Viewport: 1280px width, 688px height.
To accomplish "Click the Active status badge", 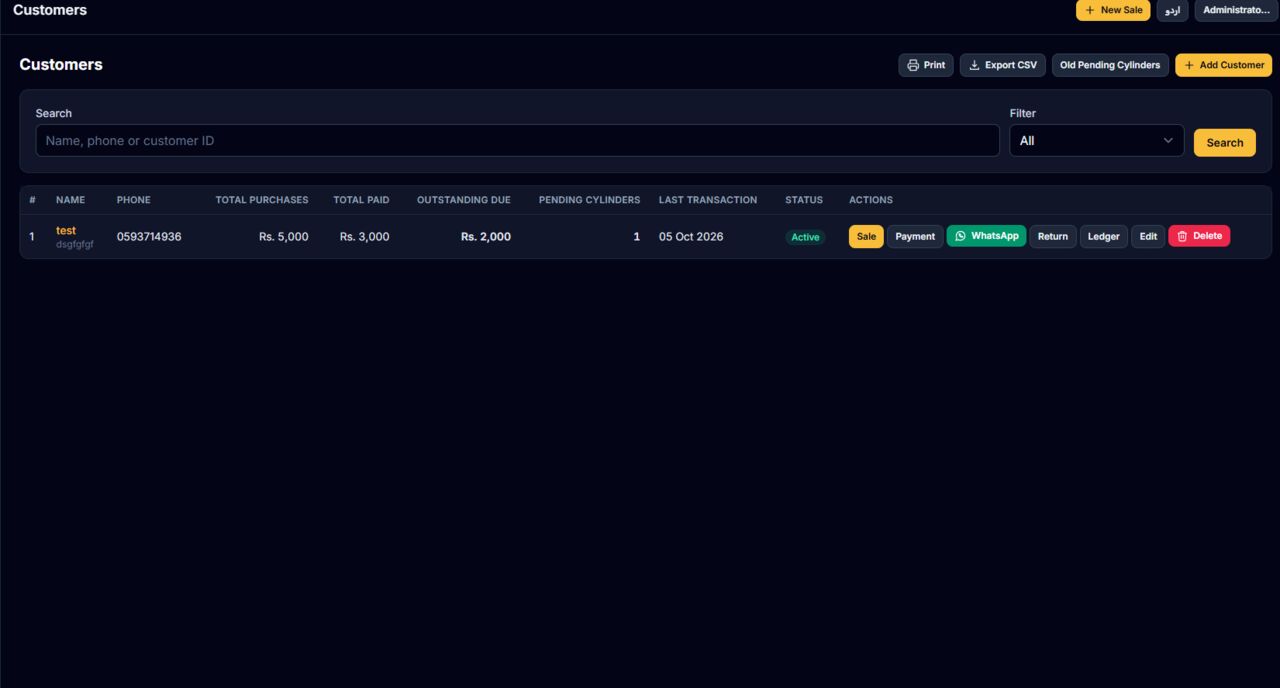I will pos(805,237).
